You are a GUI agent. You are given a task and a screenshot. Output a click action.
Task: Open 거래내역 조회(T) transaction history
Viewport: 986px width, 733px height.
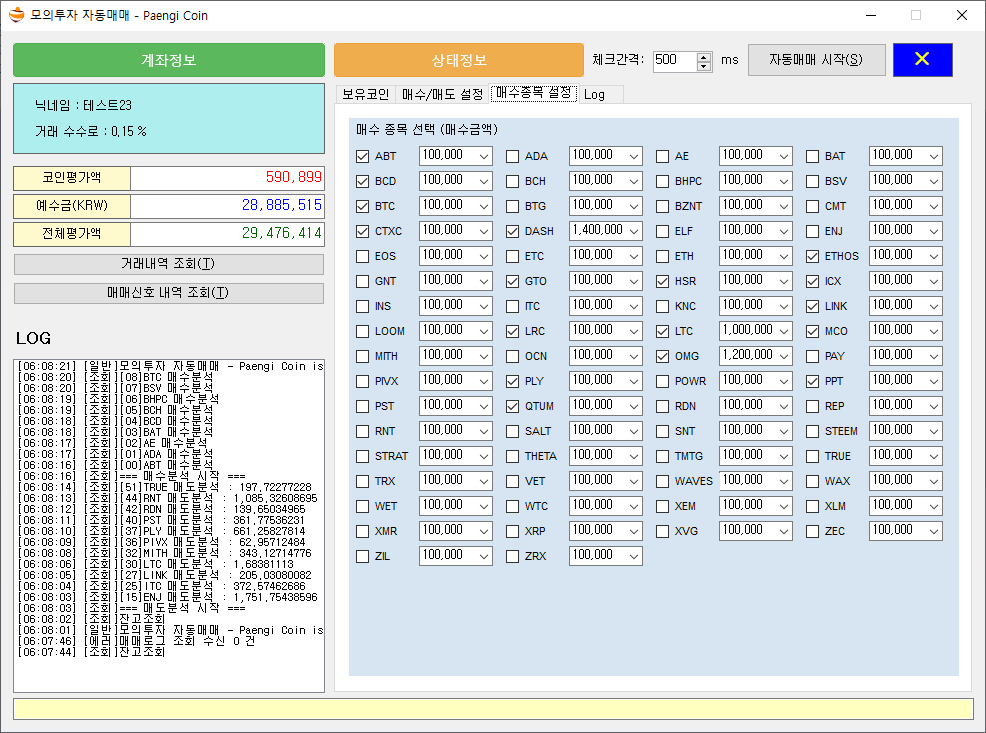point(169,264)
